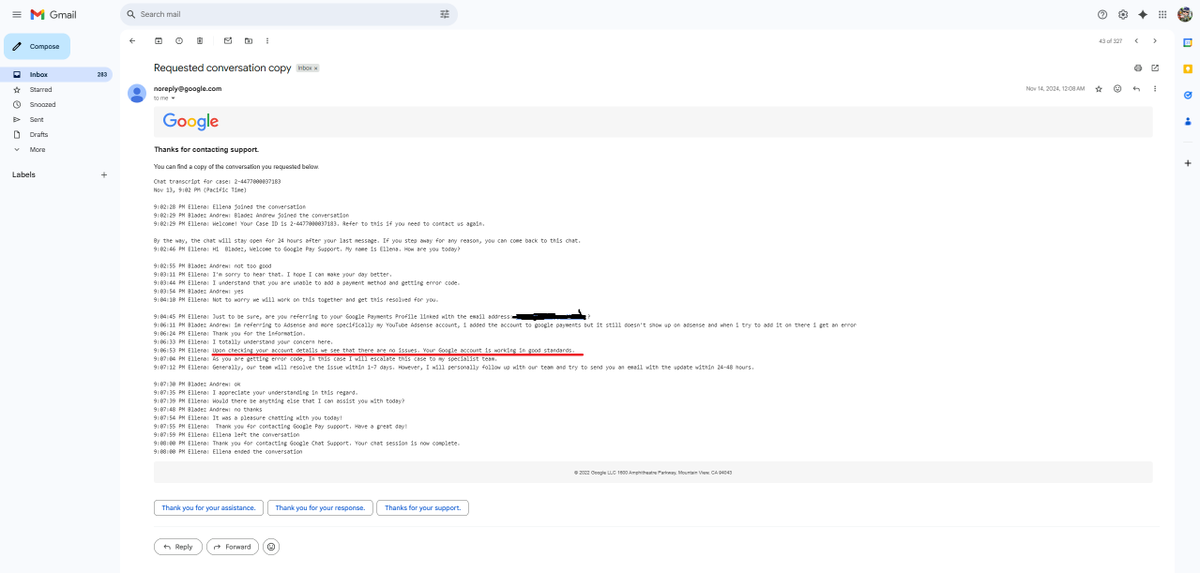Open the main menu hamburger icon
This screenshot has height=573, width=1200.
pos(16,15)
